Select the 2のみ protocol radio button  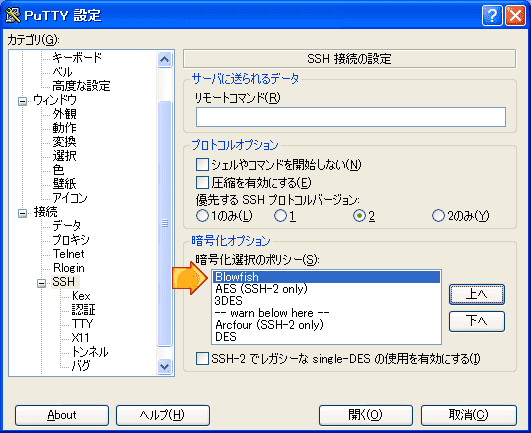(438, 216)
